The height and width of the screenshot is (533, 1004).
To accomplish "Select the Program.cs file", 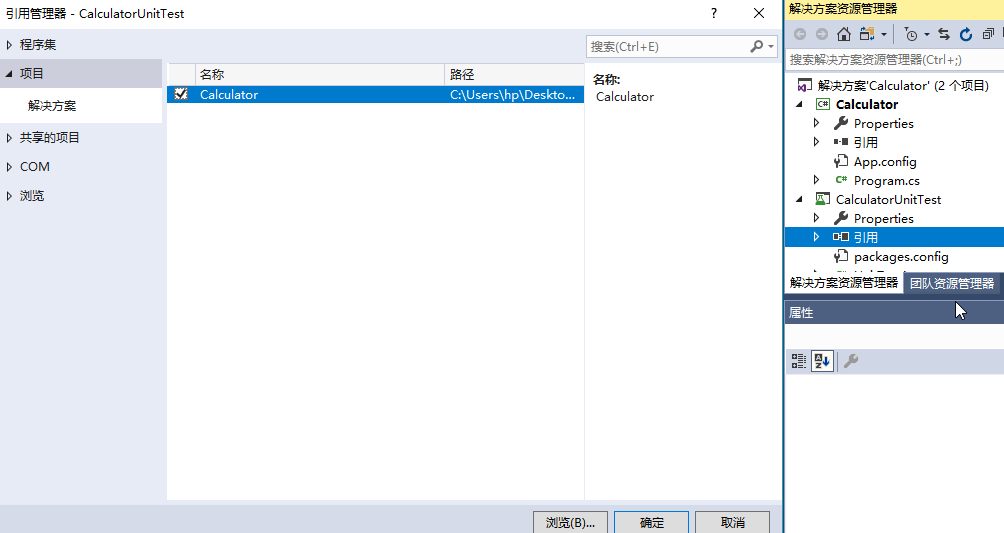I will (887, 181).
